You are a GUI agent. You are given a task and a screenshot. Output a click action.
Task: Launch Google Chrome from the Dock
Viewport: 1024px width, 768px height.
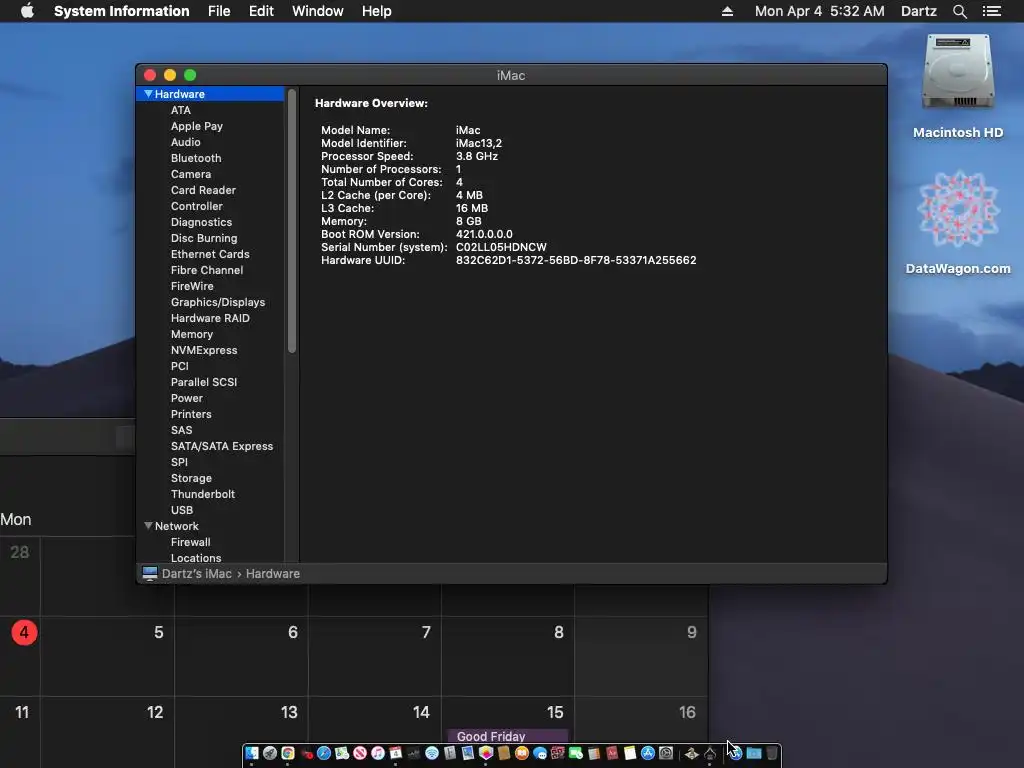coord(287,753)
